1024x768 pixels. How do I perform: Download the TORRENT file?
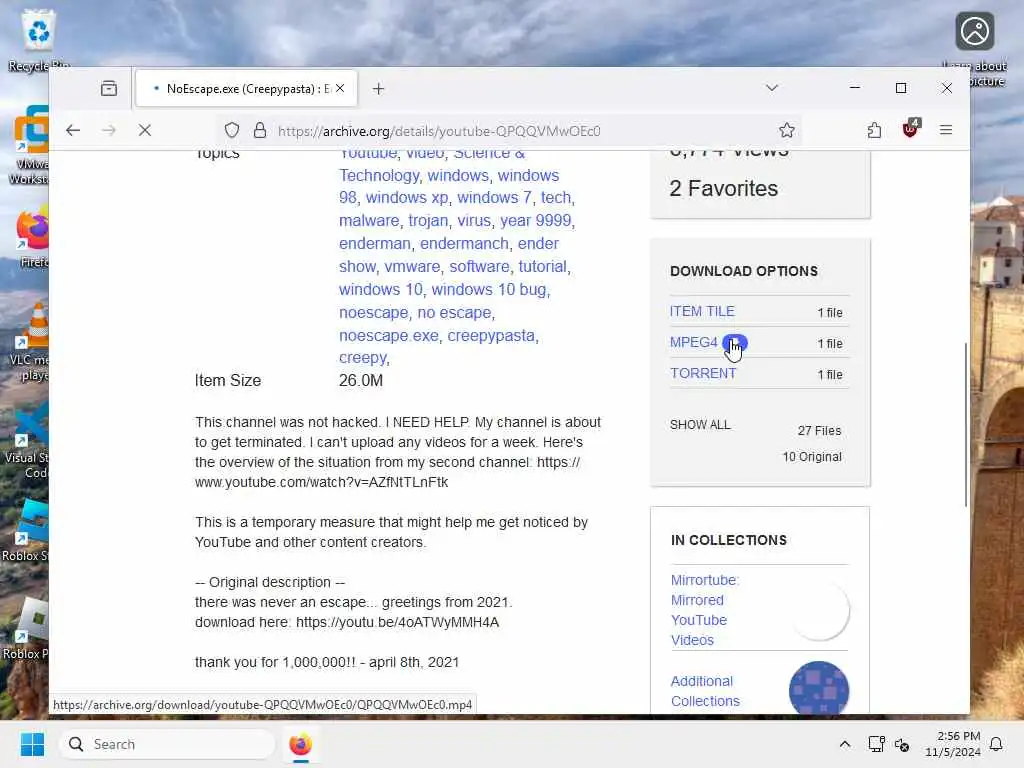(x=703, y=374)
